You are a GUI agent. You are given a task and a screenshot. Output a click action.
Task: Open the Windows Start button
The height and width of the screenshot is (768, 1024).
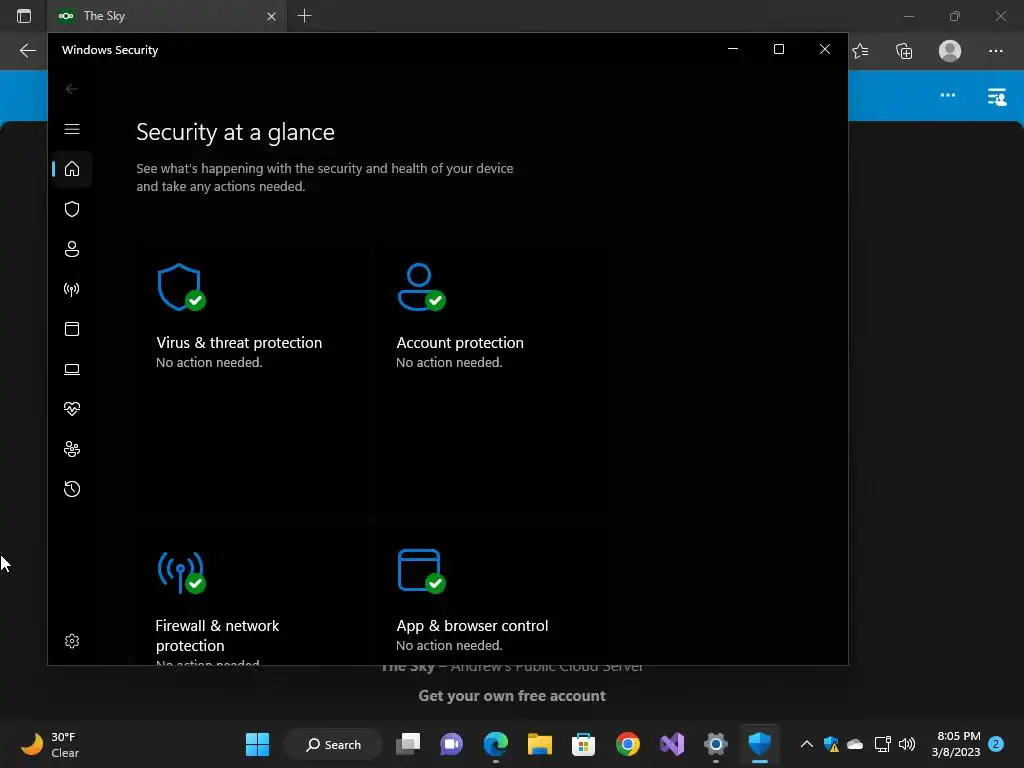pos(257,744)
